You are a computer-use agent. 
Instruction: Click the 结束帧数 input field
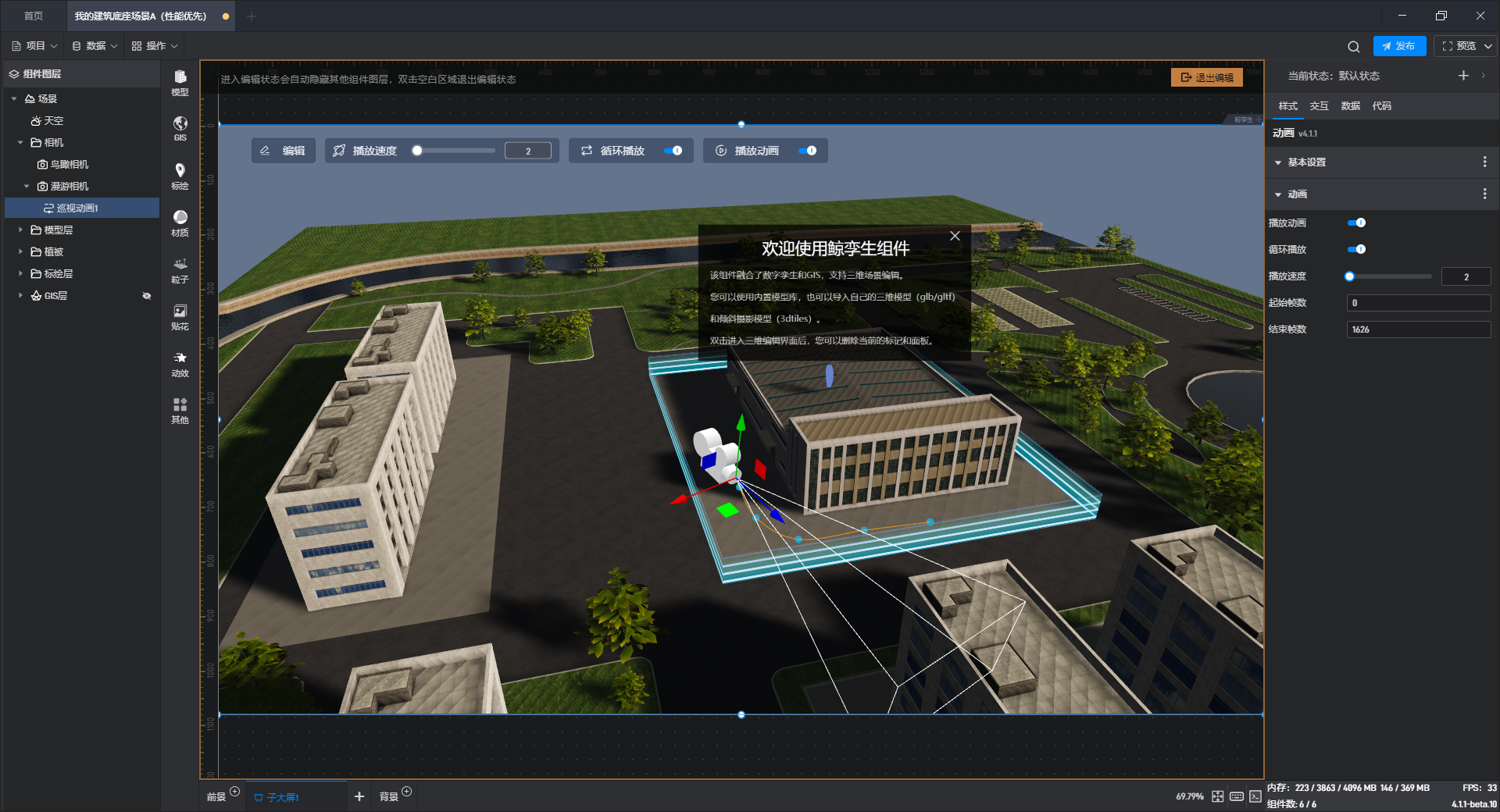click(1417, 329)
